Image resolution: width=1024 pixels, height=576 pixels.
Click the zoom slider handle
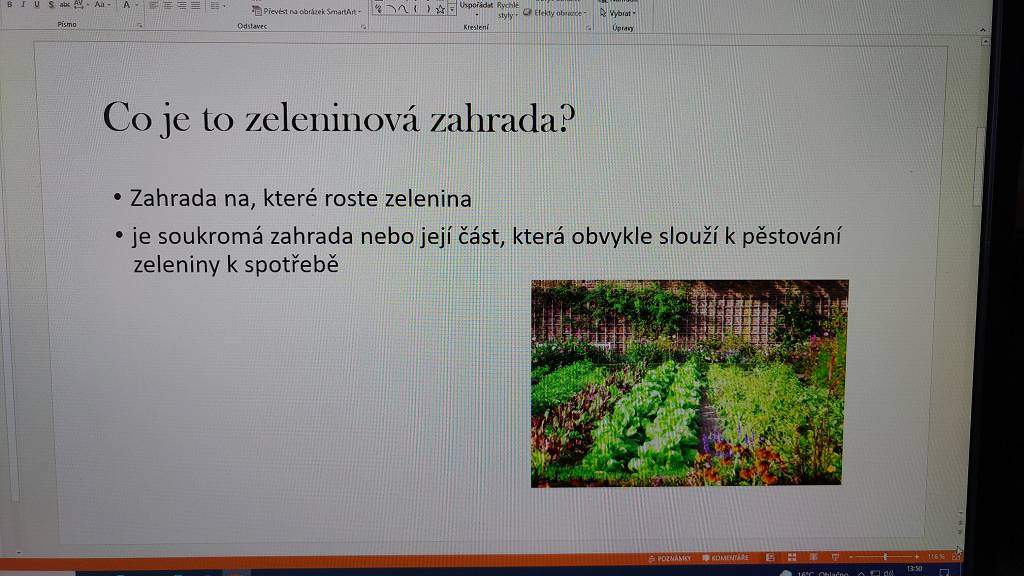click(885, 556)
